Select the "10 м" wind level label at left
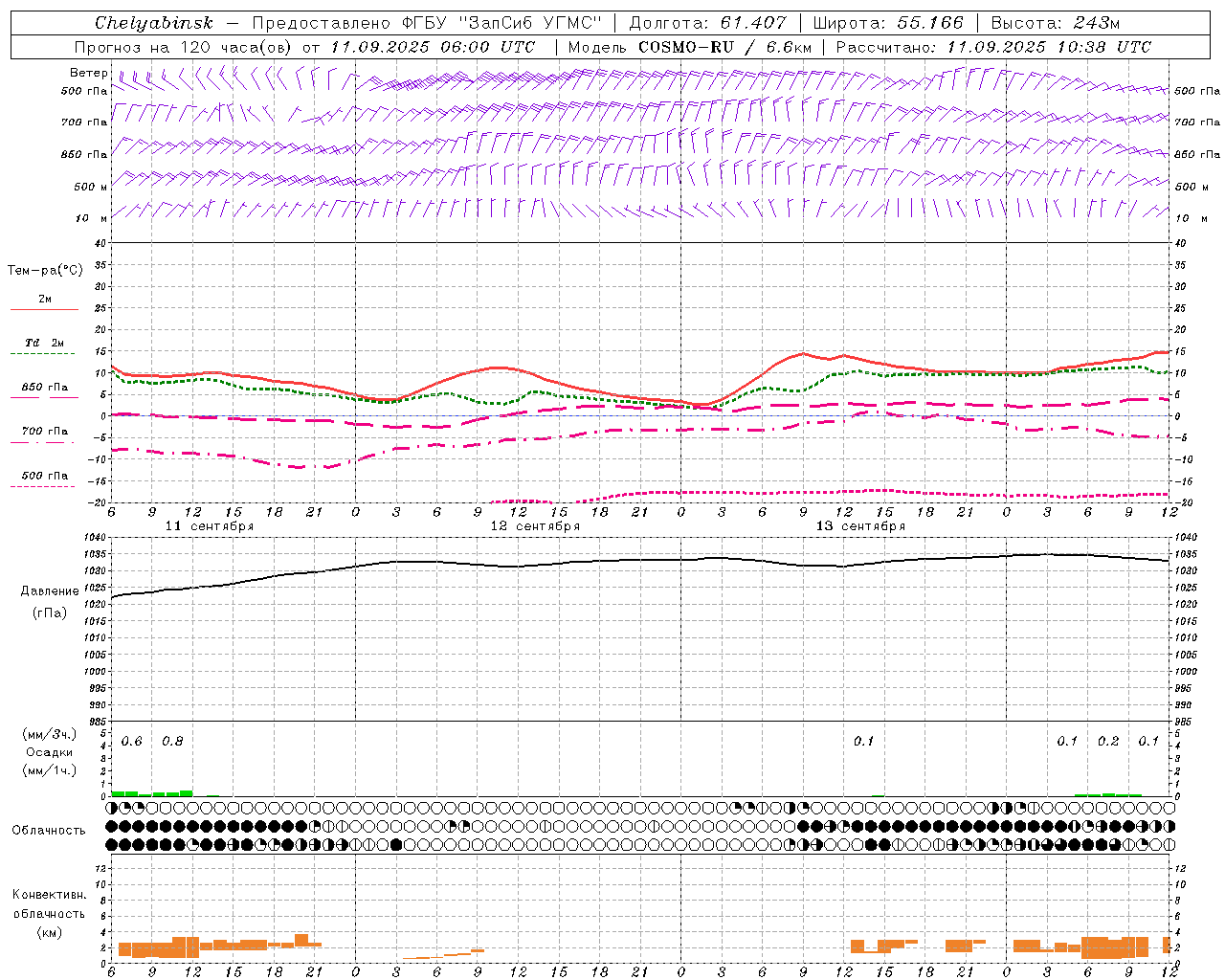 [92, 218]
